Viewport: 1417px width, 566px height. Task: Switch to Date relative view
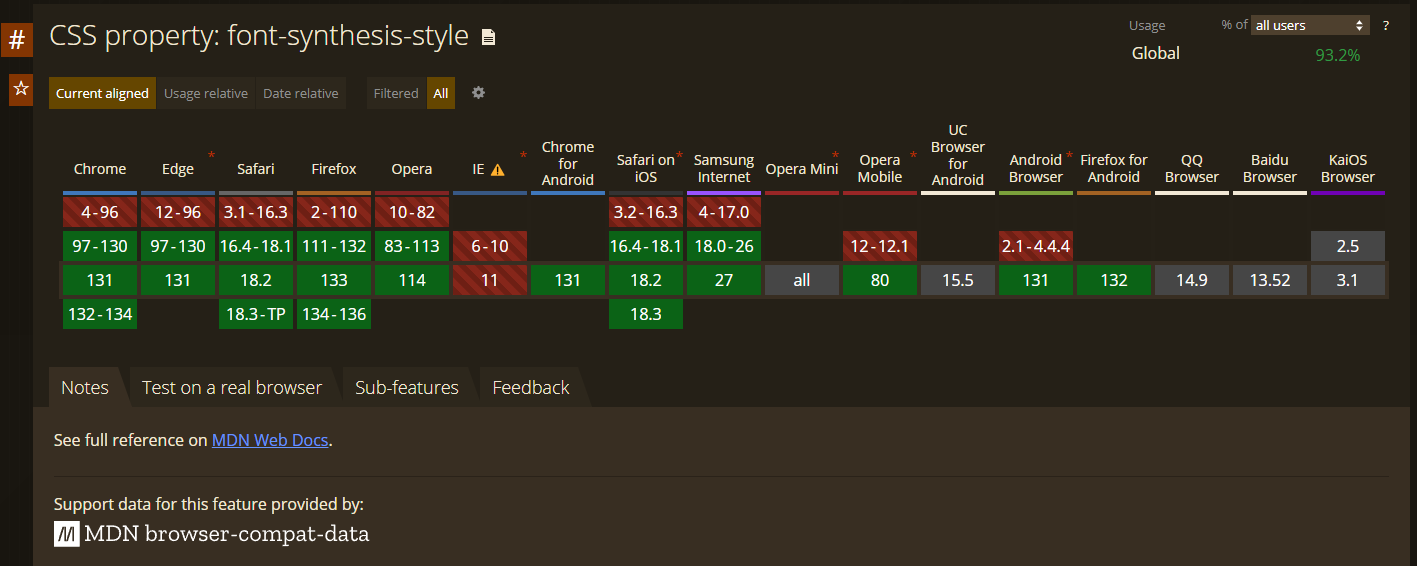(301, 93)
